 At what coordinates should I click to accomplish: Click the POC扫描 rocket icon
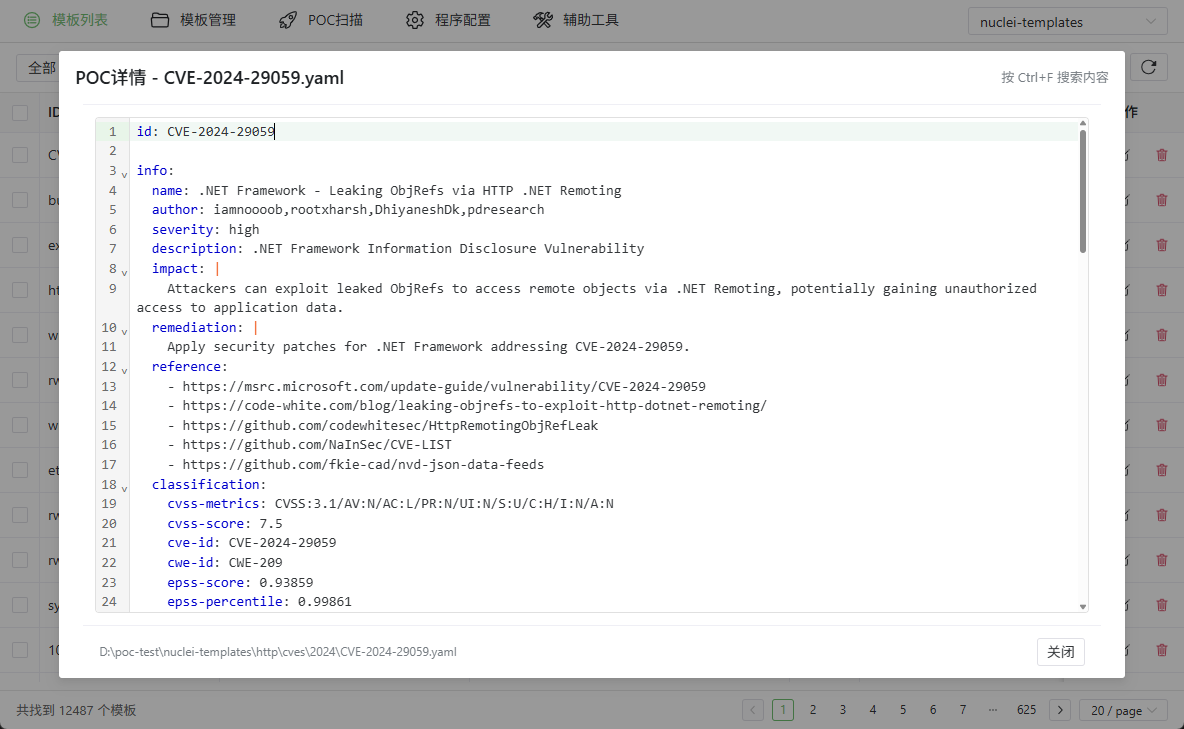[288, 20]
